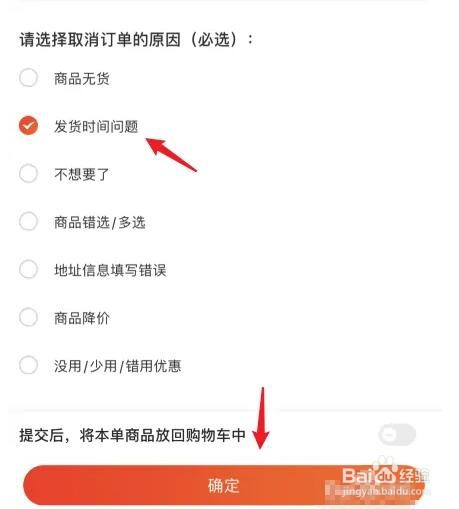Choose the 不想要了 radio button
Image resolution: width=459 pixels, height=509 pixels.
click(28, 174)
